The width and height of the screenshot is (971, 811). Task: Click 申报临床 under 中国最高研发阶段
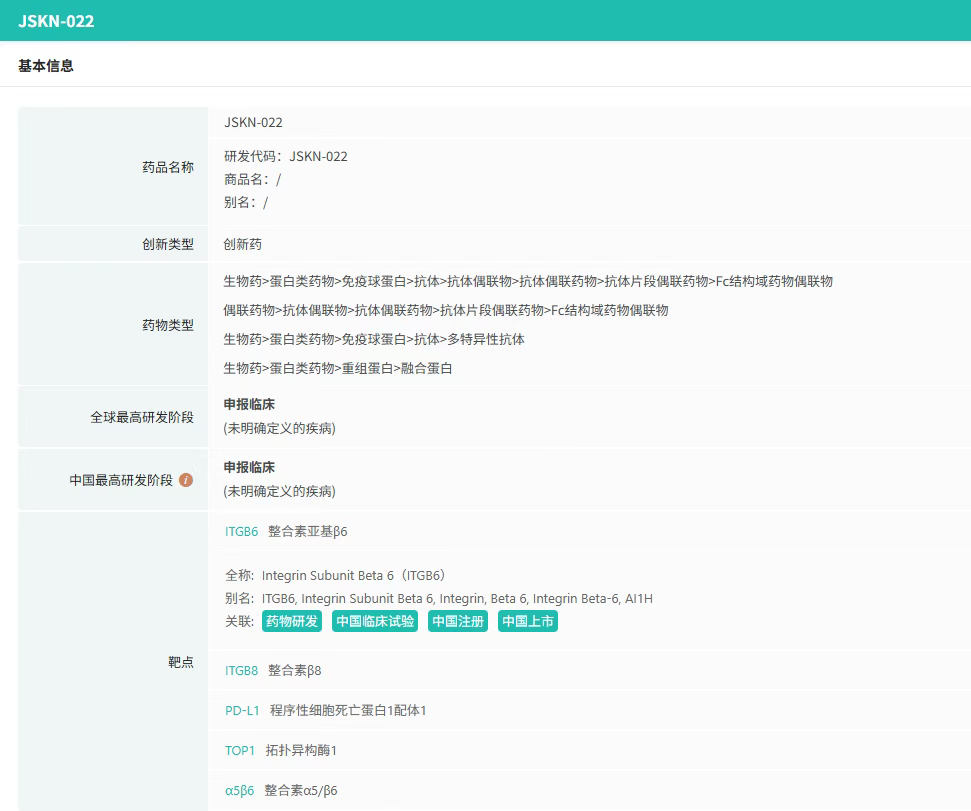click(x=249, y=467)
